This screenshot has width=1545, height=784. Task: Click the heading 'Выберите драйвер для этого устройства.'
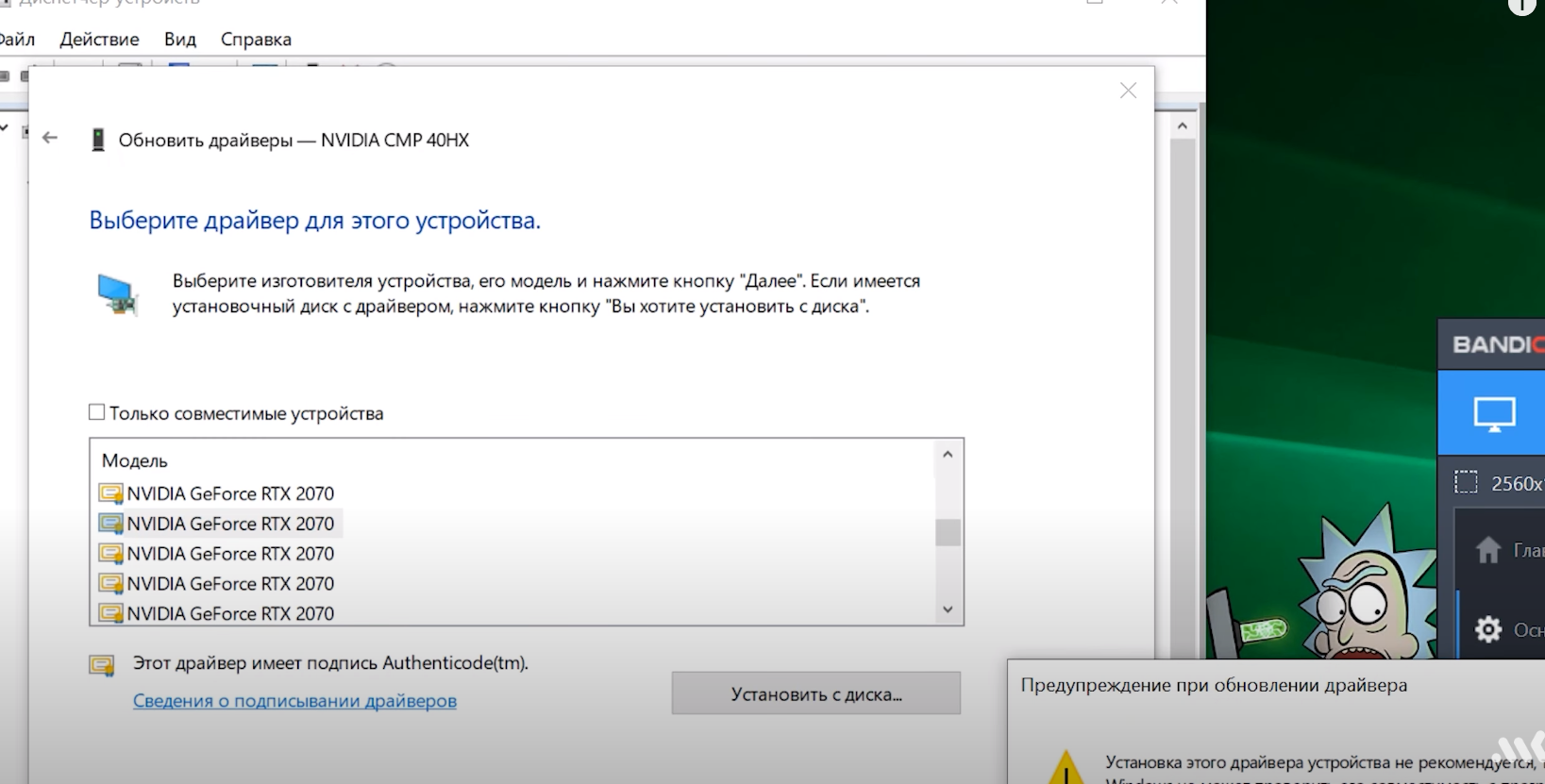(x=314, y=221)
